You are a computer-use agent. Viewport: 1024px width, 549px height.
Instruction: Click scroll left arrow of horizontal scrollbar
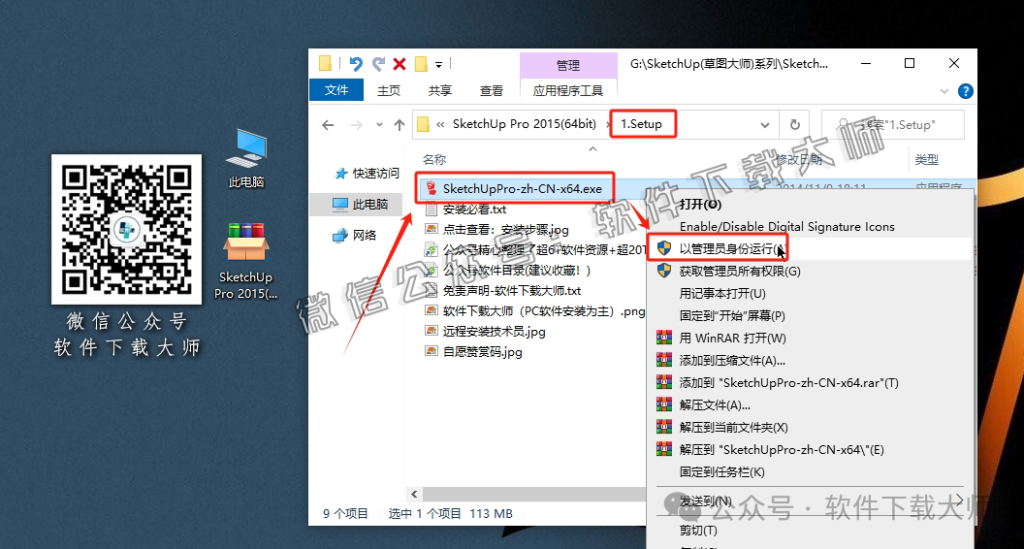coord(414,494)
